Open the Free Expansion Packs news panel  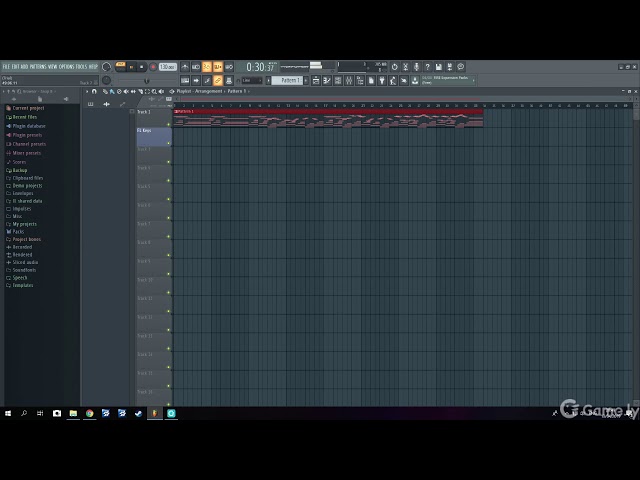click(x=448, y=80)
